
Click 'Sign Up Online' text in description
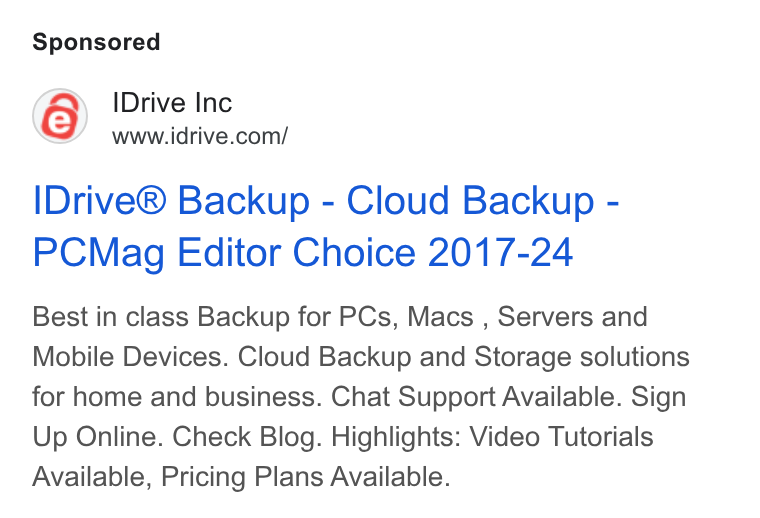coord(359,417)
